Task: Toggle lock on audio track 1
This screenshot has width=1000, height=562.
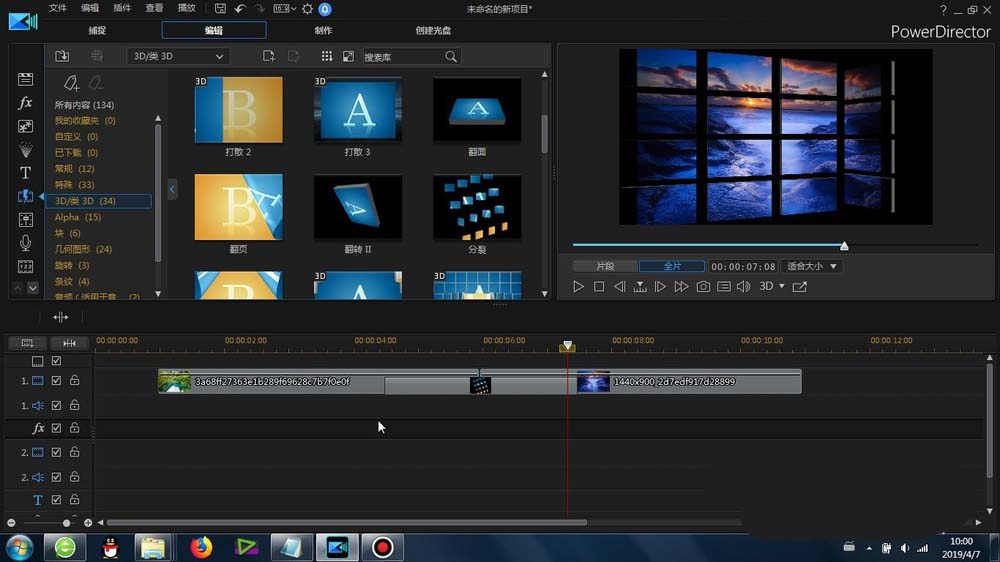Action: click(75, 405)
